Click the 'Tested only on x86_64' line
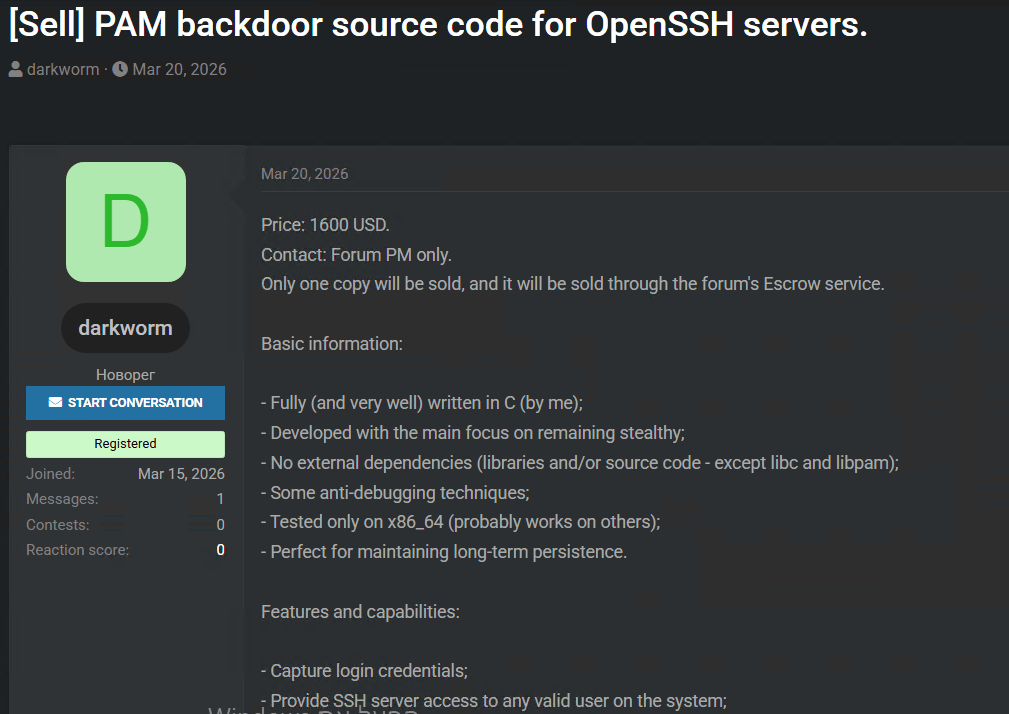Screen dimensions: 1009x714 click(x=461, y=522)
